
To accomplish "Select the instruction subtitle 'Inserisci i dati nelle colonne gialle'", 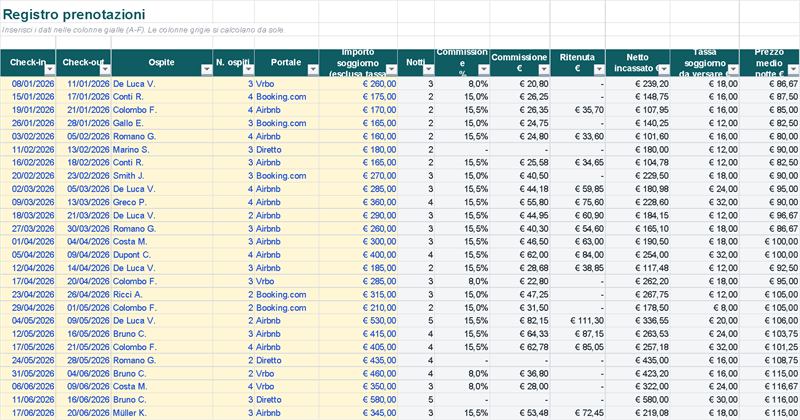I will (143, 30).
